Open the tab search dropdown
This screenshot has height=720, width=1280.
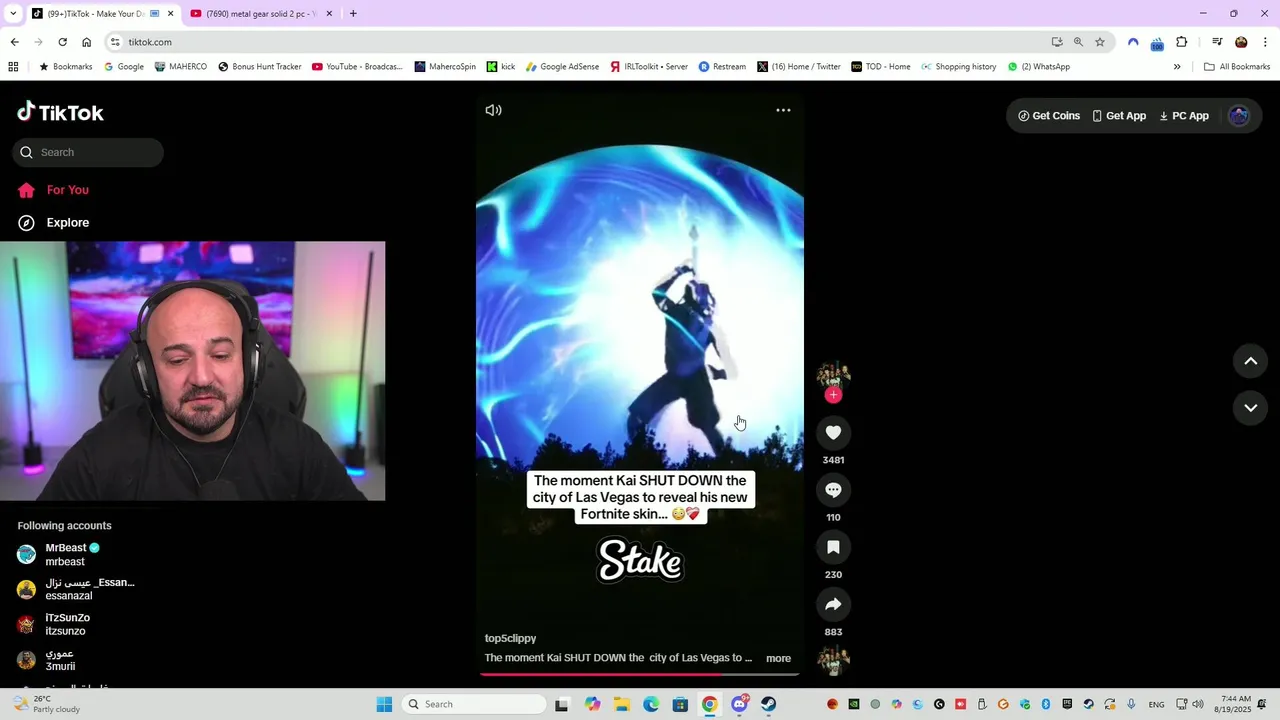click(13, 14)
